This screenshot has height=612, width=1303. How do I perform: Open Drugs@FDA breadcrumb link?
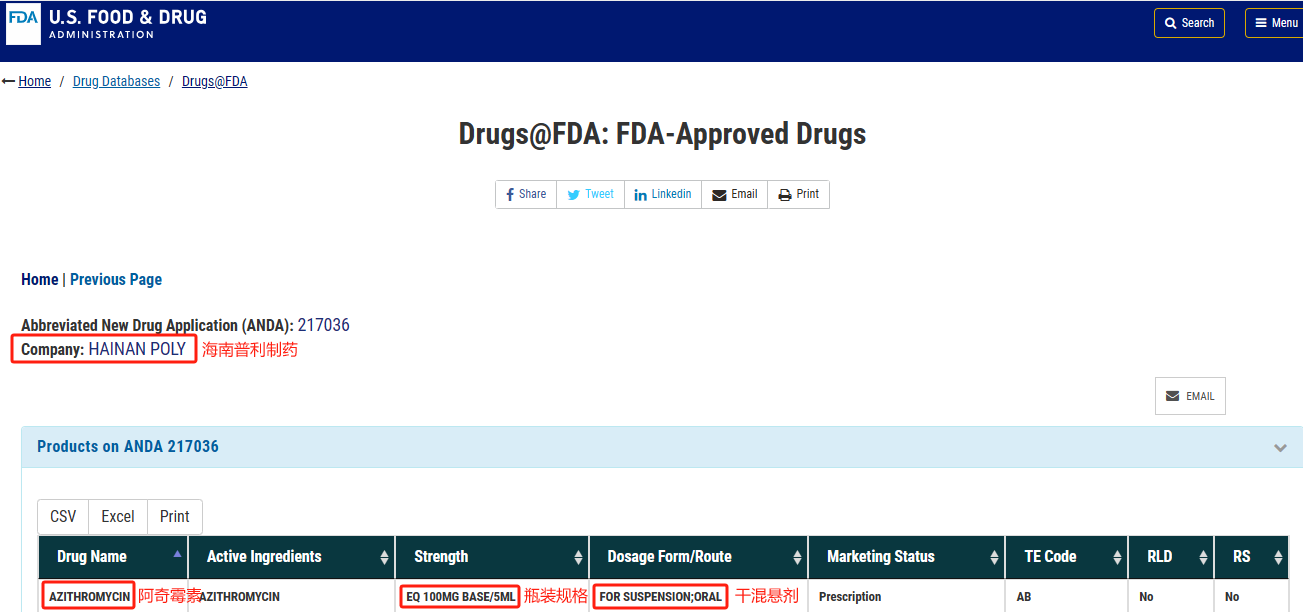(x=214, y=81)
